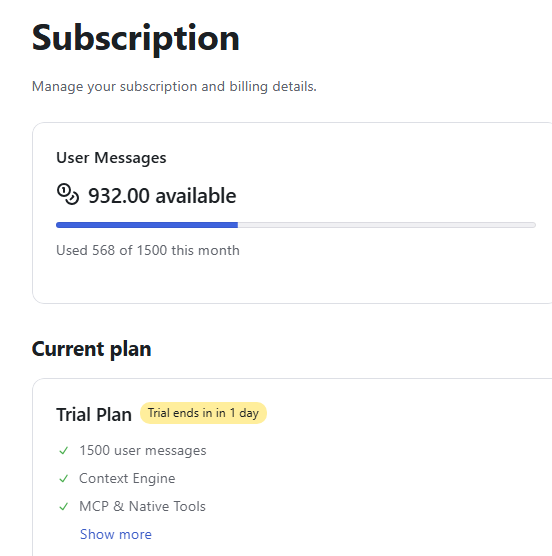552x556 pixels.
Task: Click the blue filled portion of usage bar
Action: tap(147, 225)
